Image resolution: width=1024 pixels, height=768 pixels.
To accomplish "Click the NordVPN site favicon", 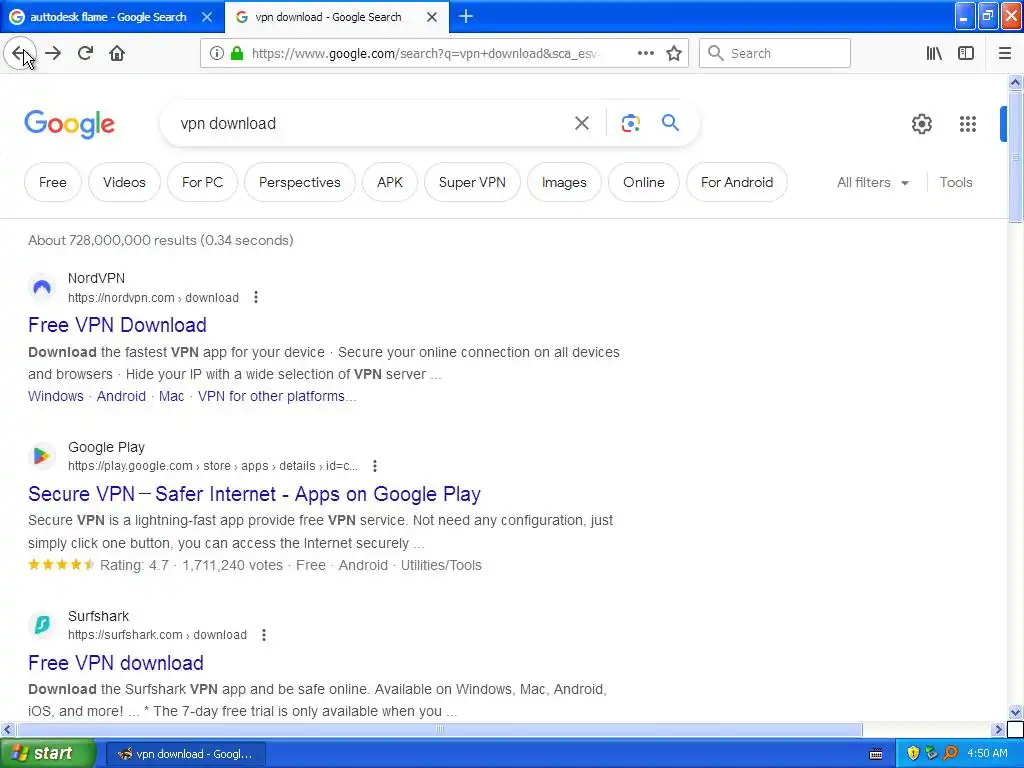I will [x=42, y=287].
